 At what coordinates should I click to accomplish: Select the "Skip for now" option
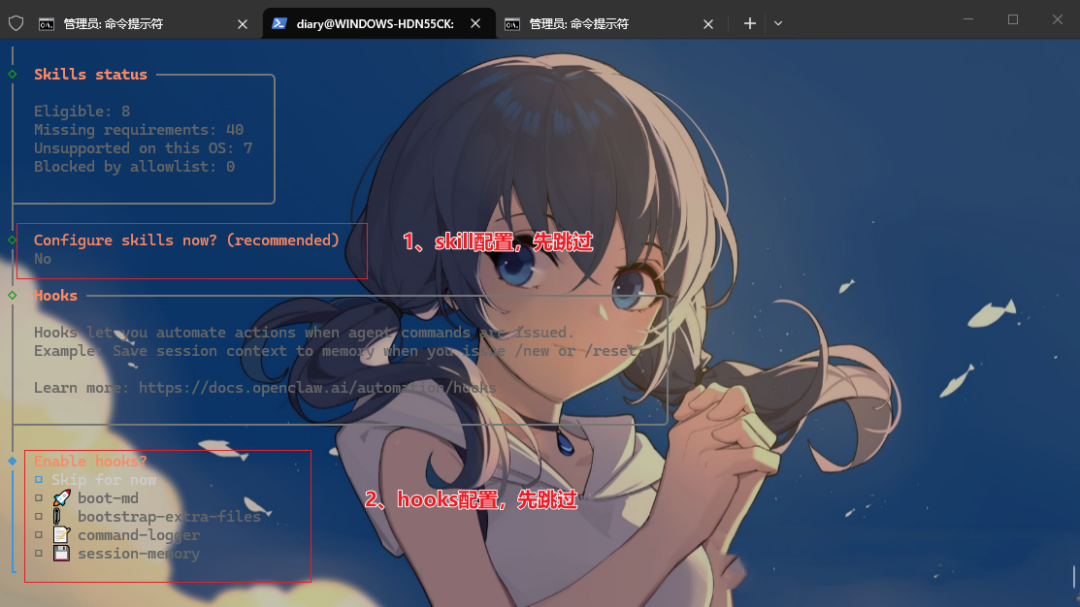104,479
